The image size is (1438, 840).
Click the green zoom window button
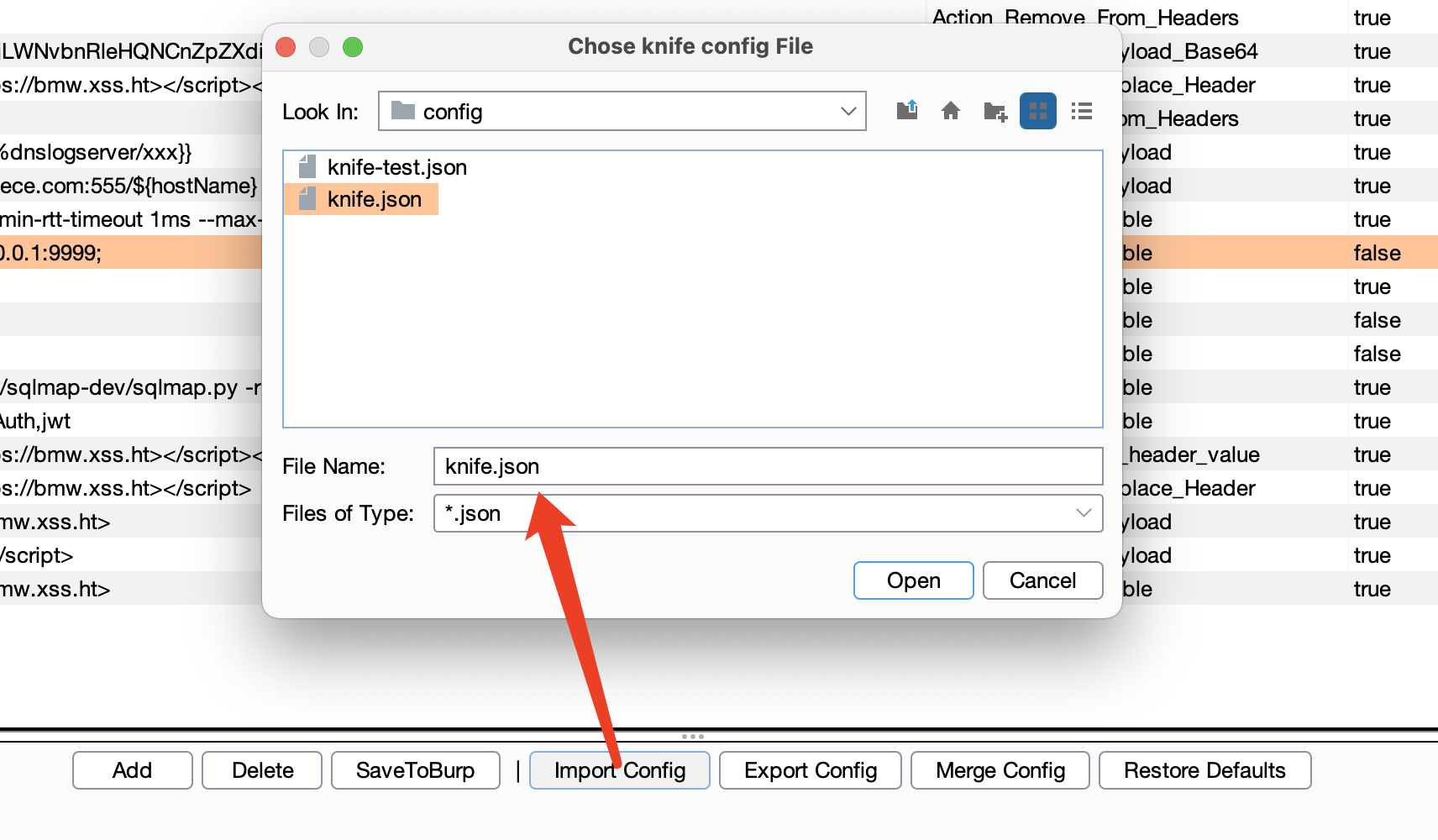click(x=353, y=47)
